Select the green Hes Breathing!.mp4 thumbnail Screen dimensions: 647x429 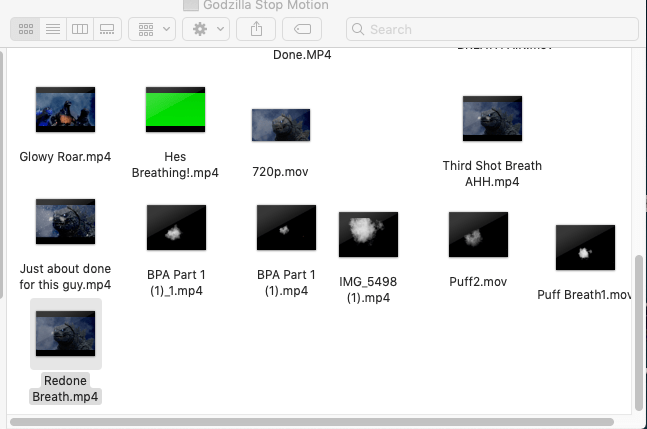pos(175,110)
